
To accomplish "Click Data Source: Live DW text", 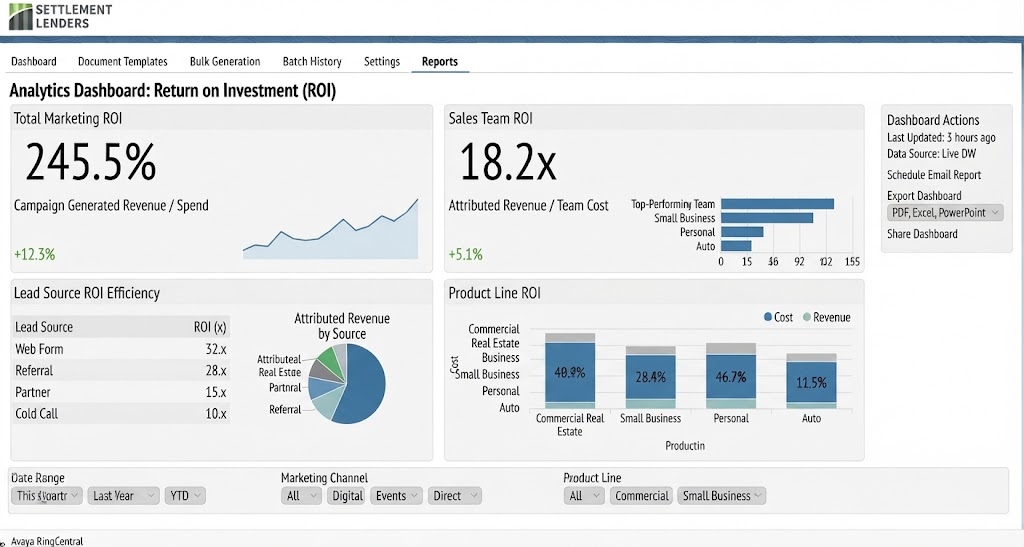I will pyautogui.click(x=932, y=154).
